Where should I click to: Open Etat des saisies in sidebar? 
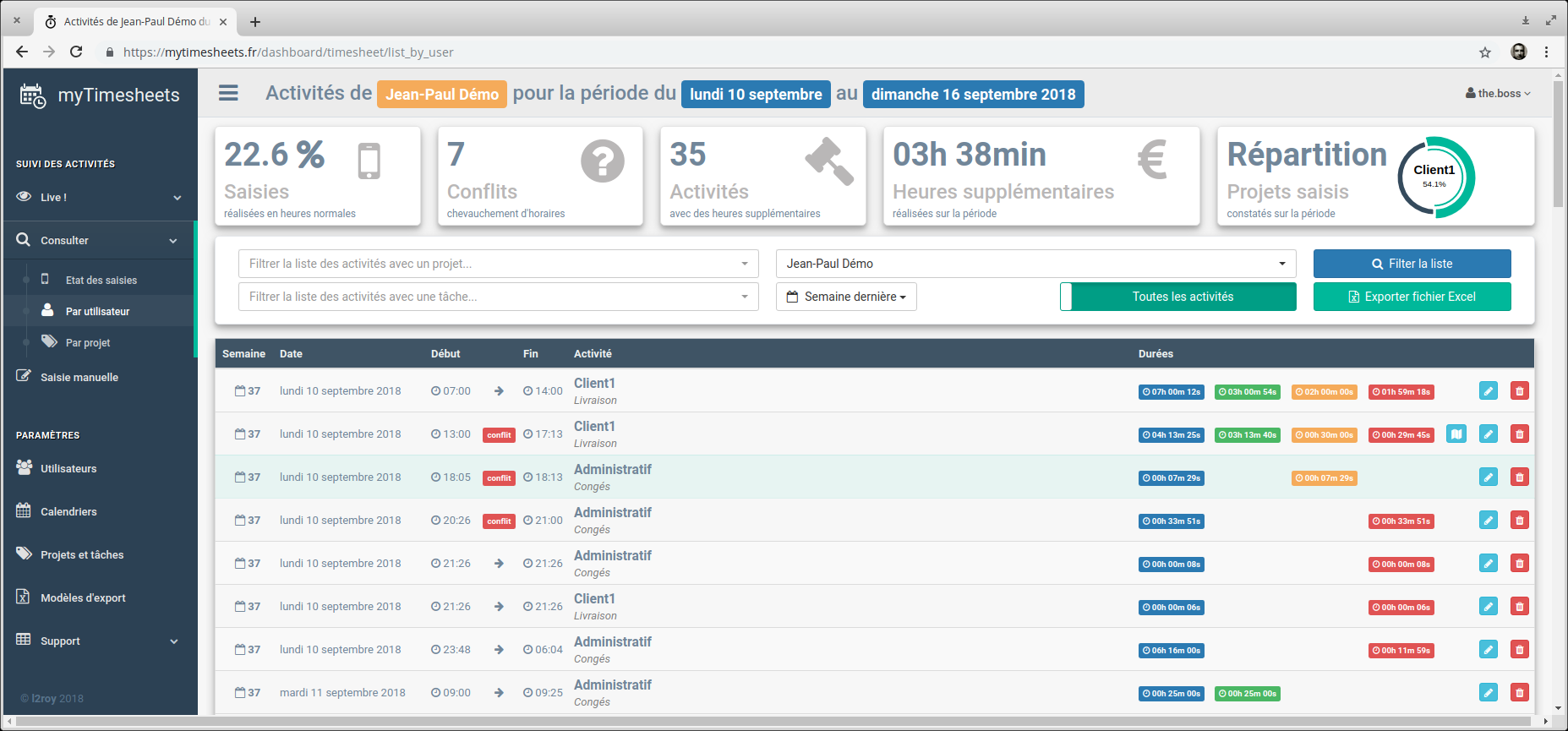pos(101,281)
